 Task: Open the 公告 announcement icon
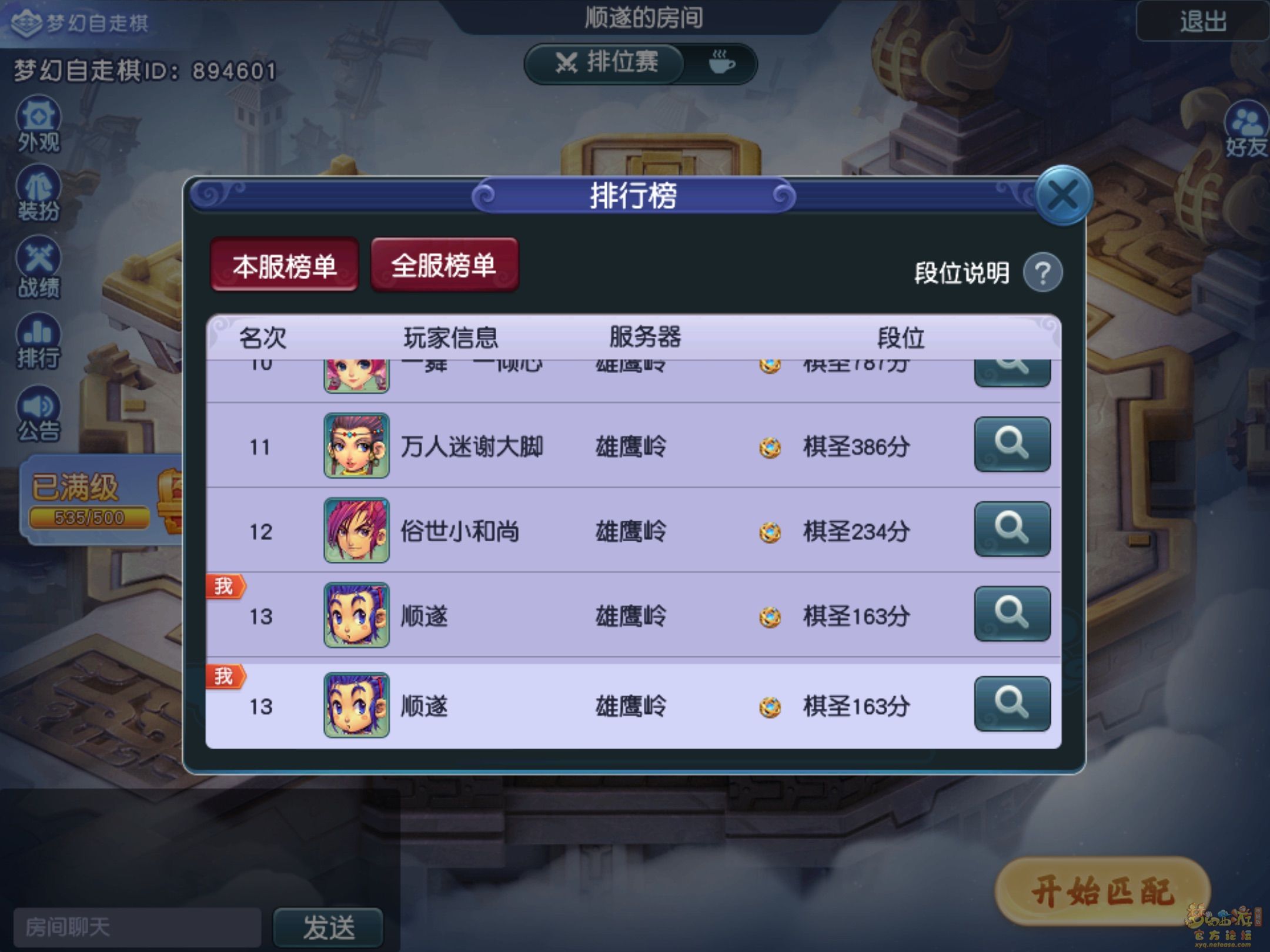coord(39,414)
